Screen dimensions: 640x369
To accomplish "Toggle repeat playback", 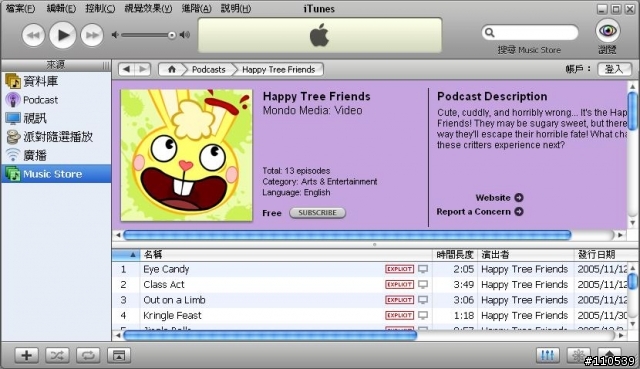I will pyautogui.click(x=88, y=355).
